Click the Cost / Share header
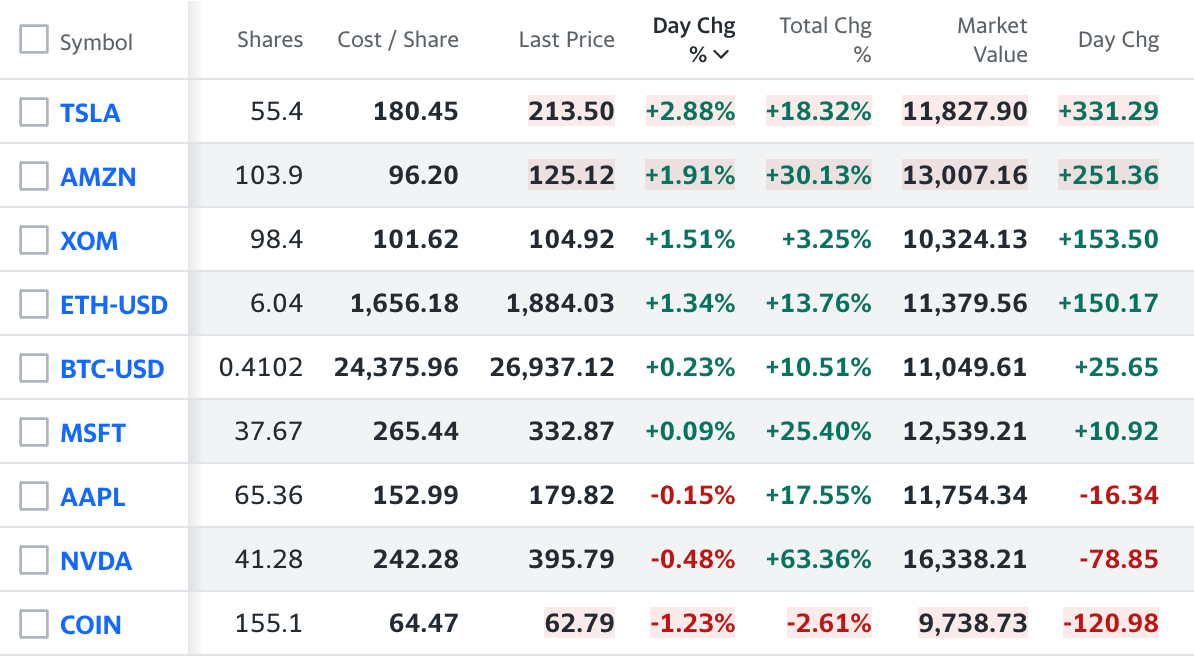1194x670 pixels. [398, 40]
